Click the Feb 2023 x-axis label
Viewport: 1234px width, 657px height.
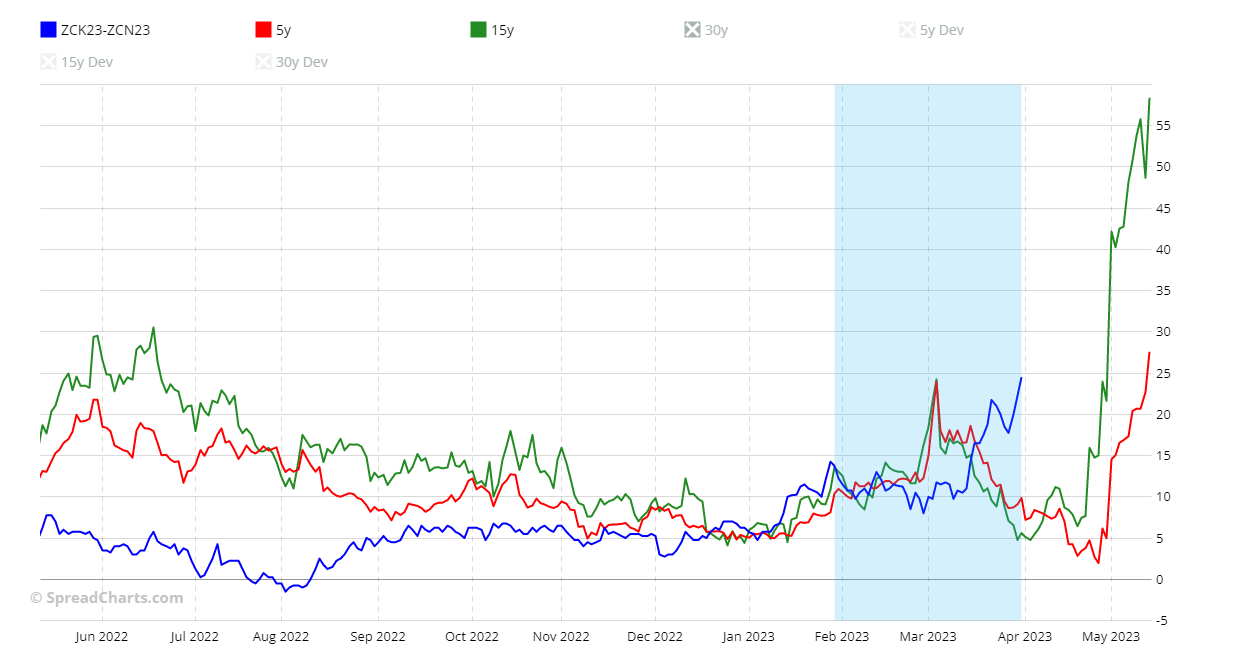pyautogui.click(x=840, y=636)
